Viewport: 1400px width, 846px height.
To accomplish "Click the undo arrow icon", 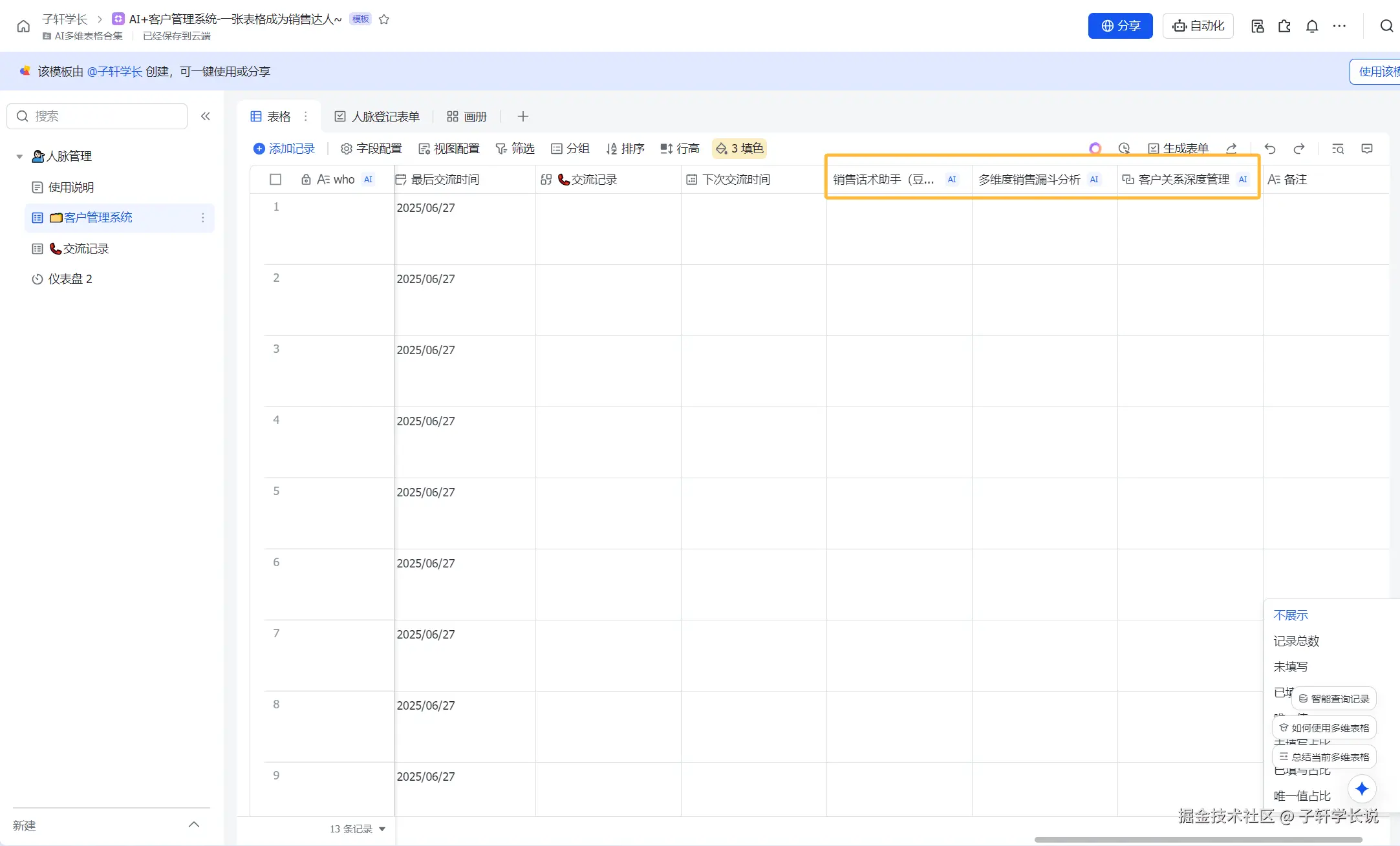I will [1270, 149].
